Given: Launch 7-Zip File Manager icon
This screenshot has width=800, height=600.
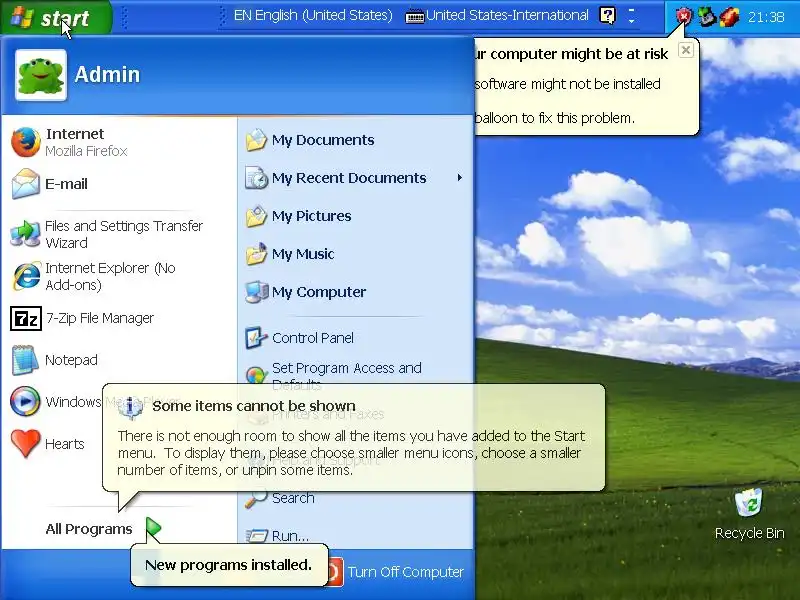Looking at the screenshot, I should [26, 318].
